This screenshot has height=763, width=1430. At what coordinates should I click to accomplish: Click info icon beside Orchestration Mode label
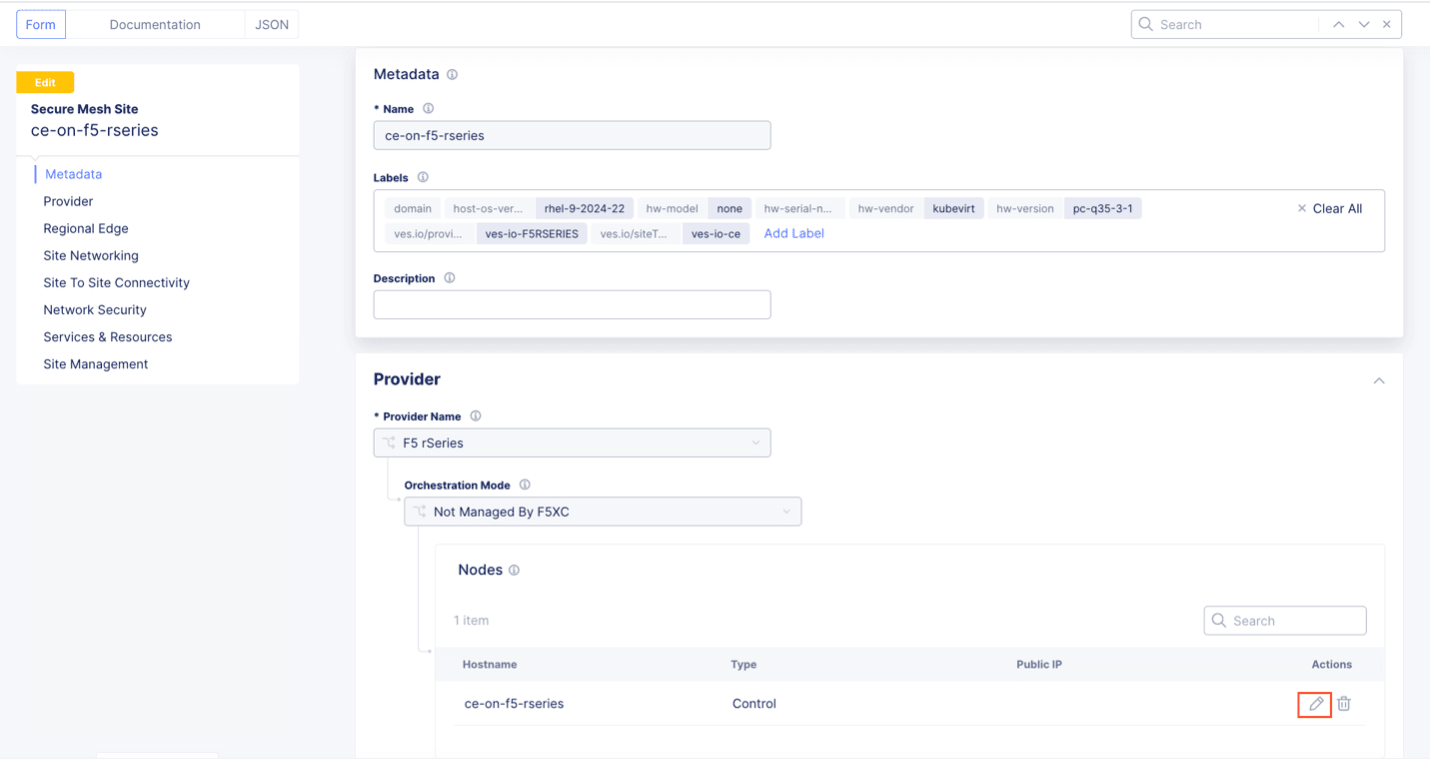point(525,486)
